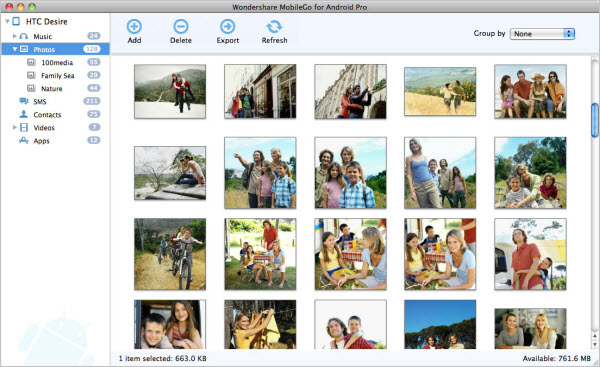This screenshot has width=600, height=367.
Task: Select photo of family sitting in grass
Action: click(x=530, y=173)
